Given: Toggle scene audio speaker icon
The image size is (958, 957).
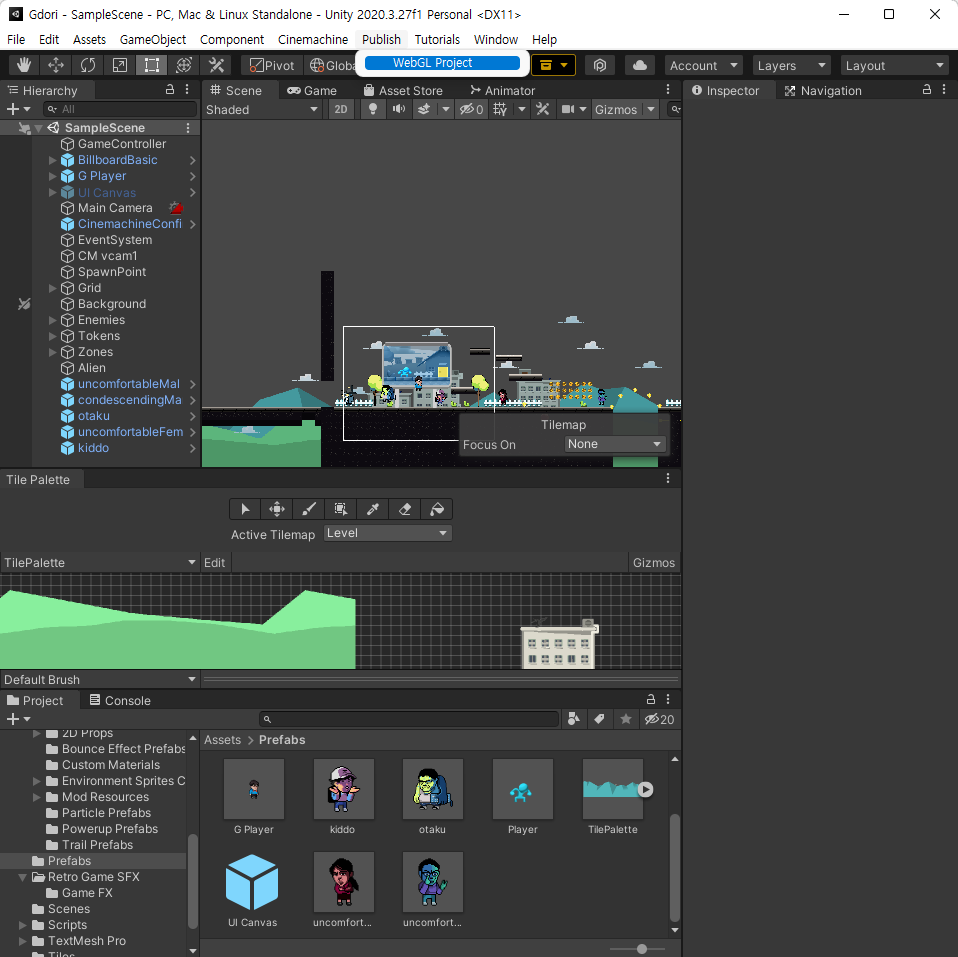Looking at the screenshot, I should [x=399, y=109].
